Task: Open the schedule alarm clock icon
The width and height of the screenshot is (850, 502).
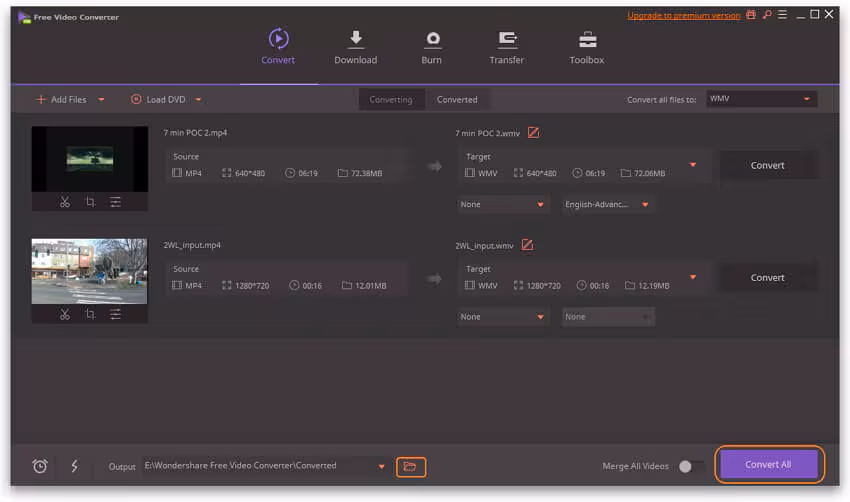Action: 40,466
